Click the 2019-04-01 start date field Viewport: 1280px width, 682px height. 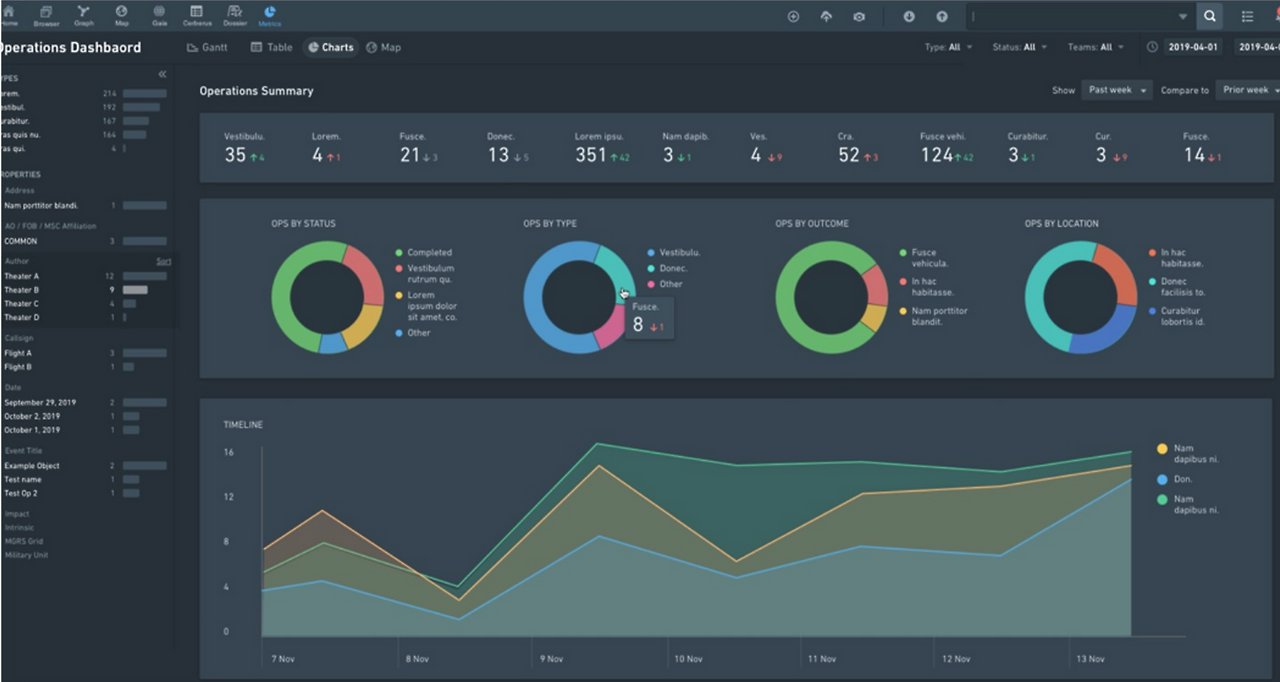(1193, 47)
